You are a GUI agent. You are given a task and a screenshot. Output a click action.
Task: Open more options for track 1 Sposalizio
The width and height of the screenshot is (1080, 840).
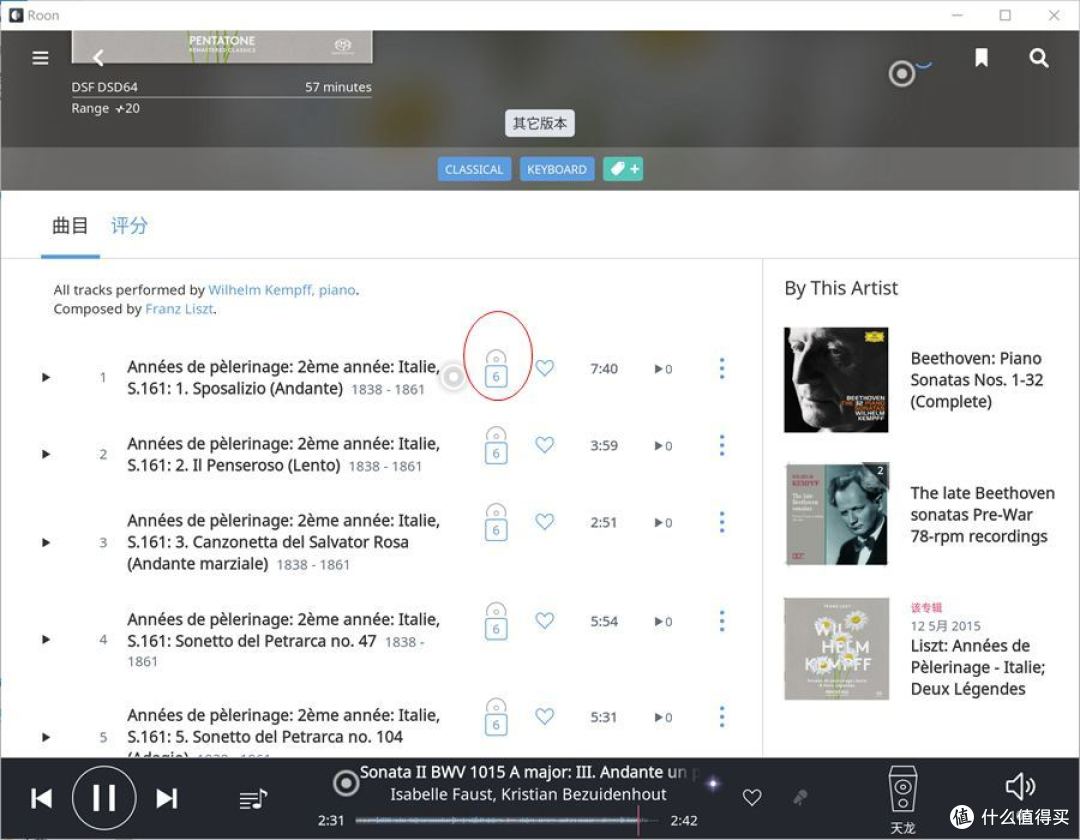722,368
